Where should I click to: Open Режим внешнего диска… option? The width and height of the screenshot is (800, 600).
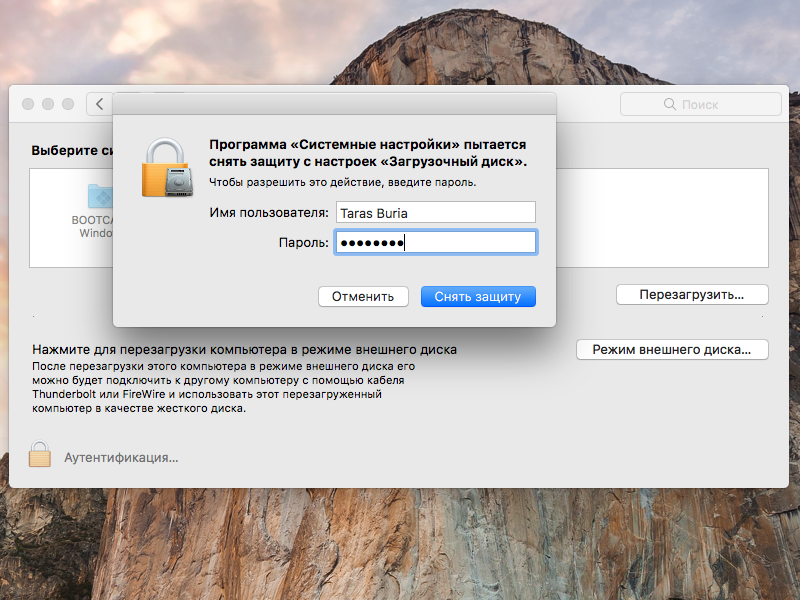pos(672,350)
